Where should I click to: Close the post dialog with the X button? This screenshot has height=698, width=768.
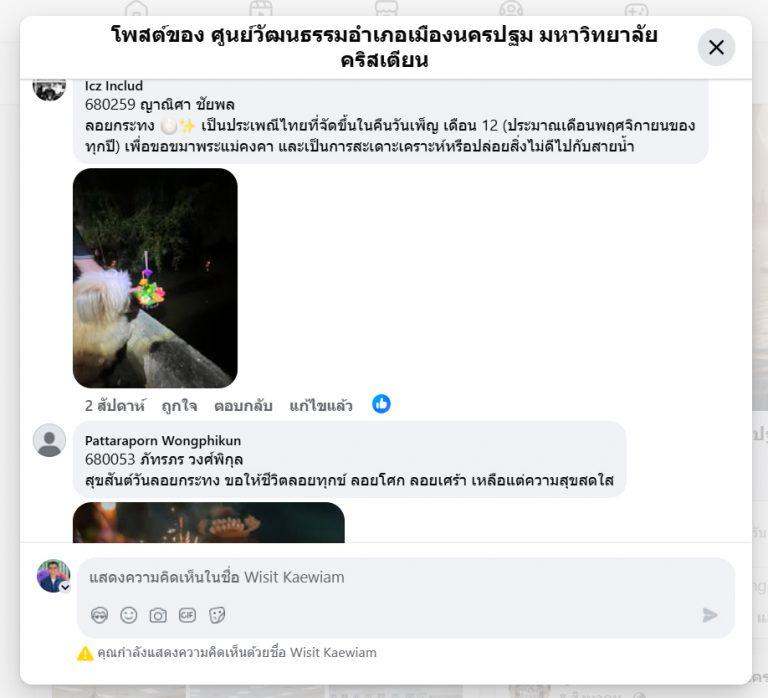click(716, 48)
